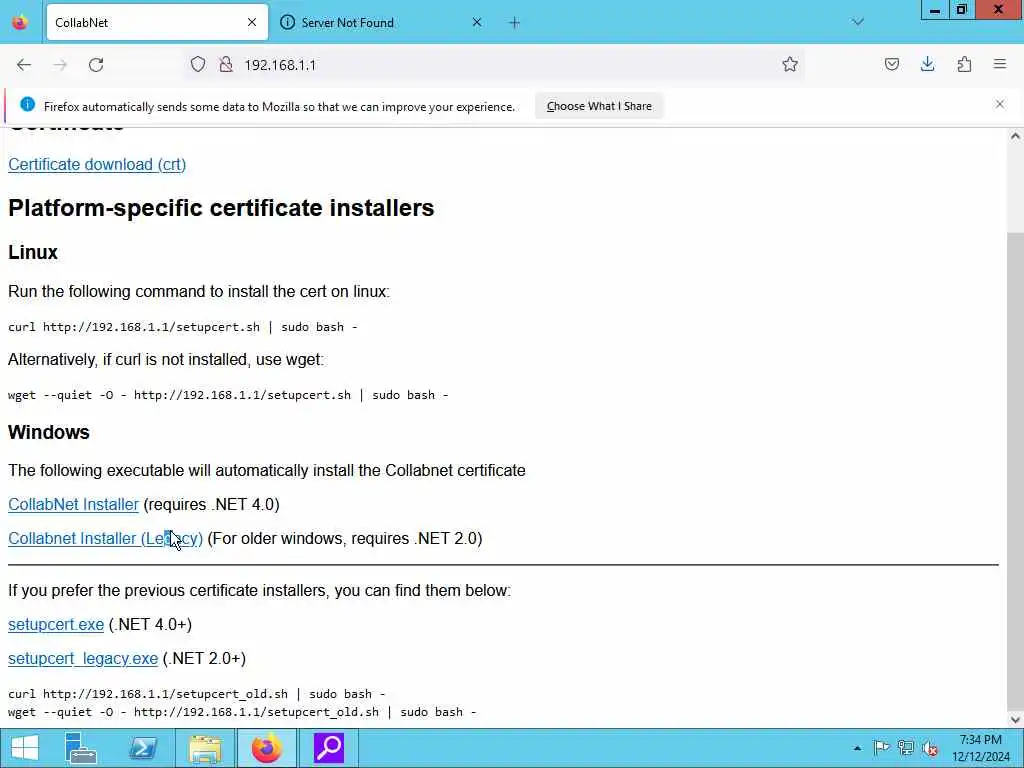Click the Windows section heading
The image size is (1024, 768).
coord(49,432)
